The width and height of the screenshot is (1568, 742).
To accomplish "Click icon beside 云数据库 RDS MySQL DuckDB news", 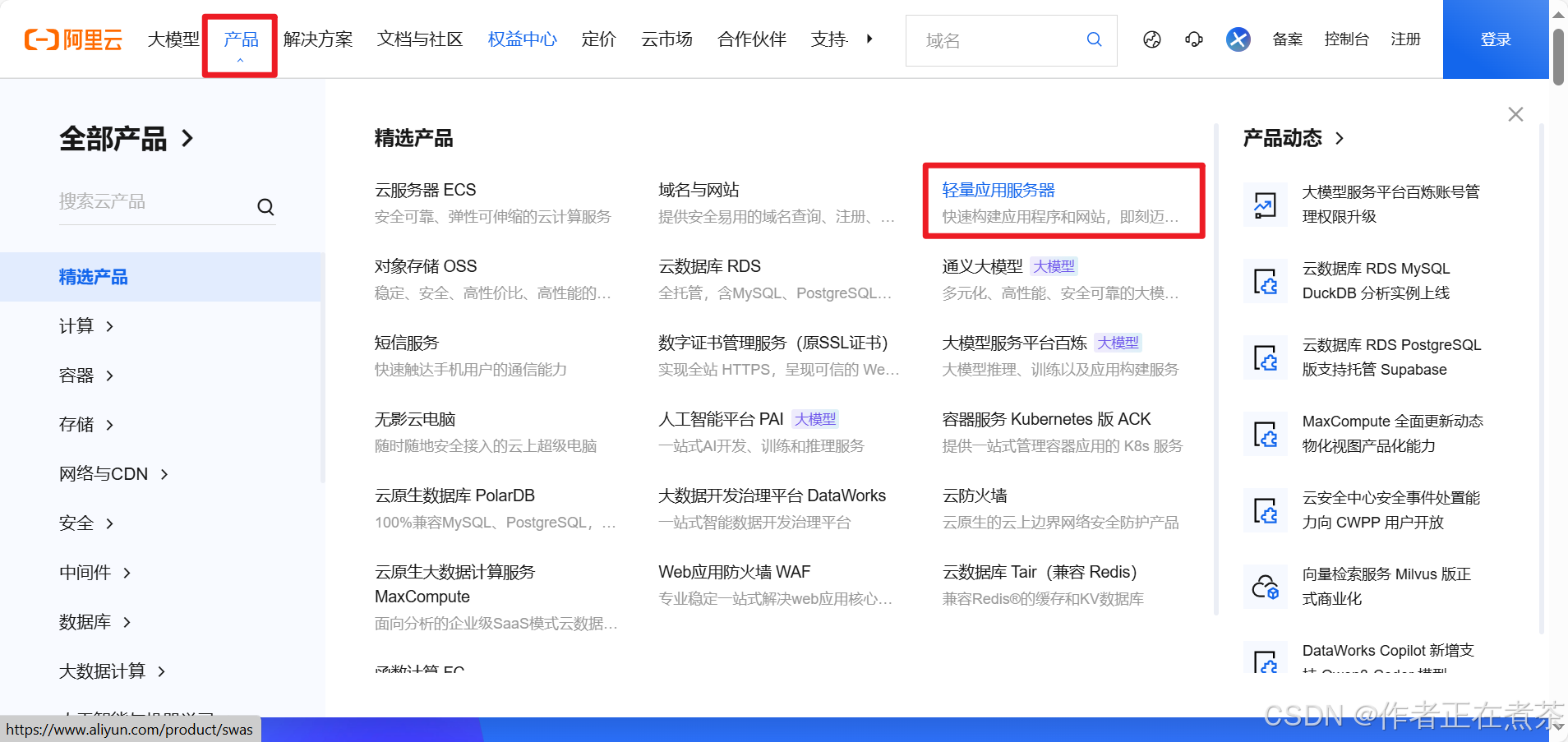I will point(1265,281).
